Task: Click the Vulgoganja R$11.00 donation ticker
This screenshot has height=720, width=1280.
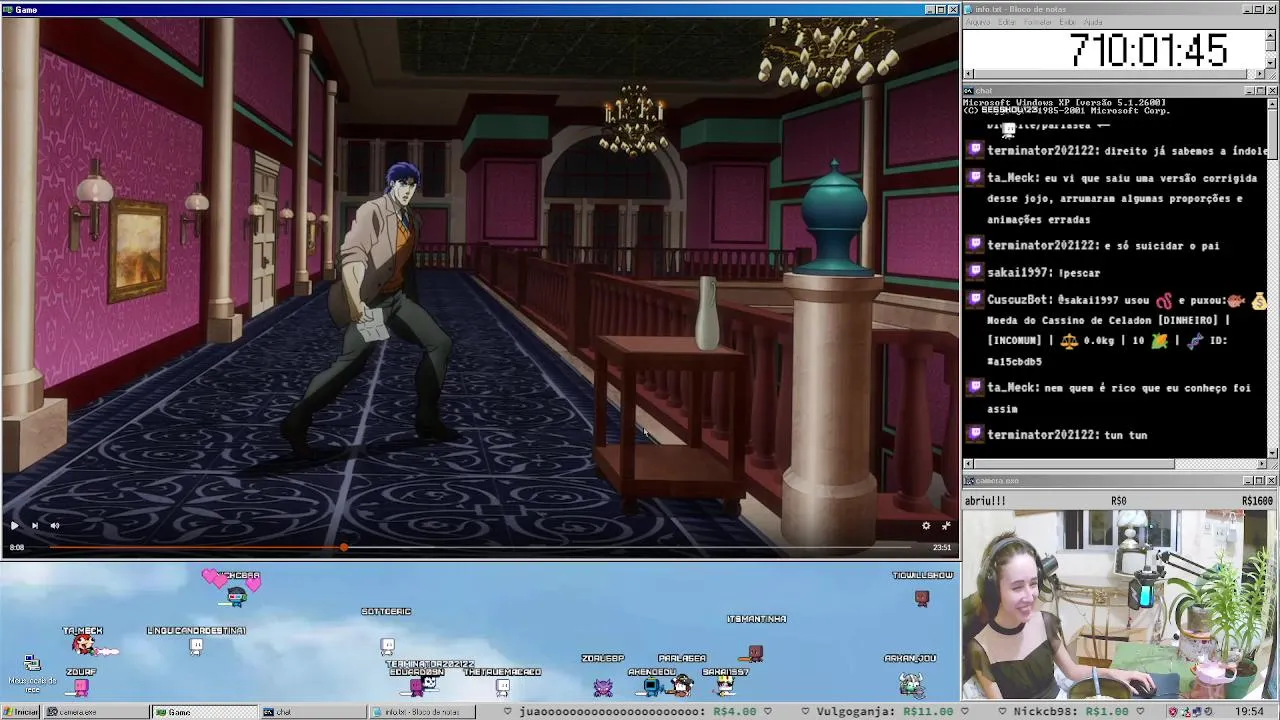Action: pos(885,712)
